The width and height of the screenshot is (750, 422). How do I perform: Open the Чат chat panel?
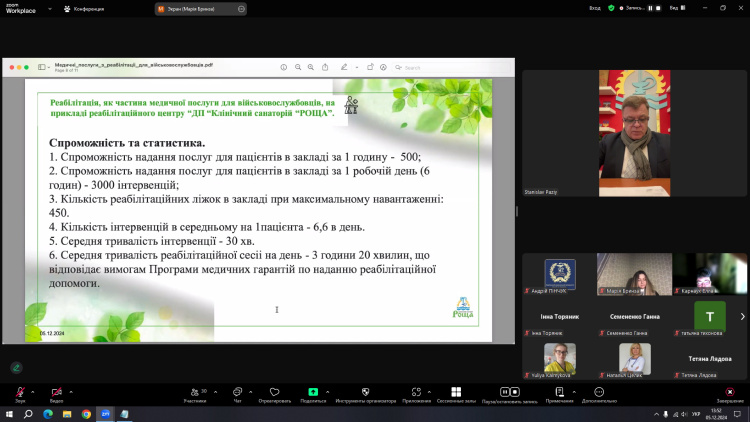(237, 394)
